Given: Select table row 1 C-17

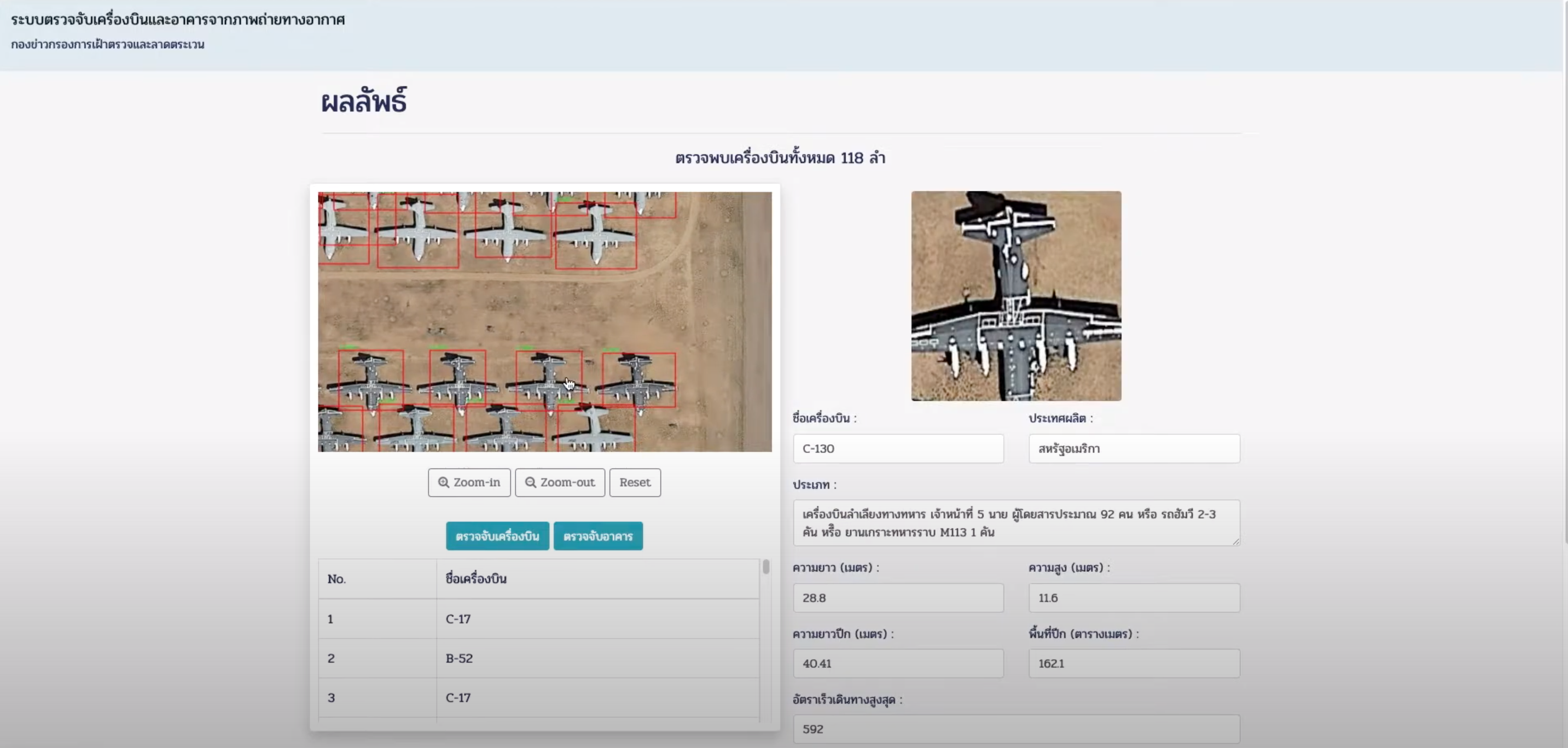Looking at the screenshot, I should tap(539, 618).
